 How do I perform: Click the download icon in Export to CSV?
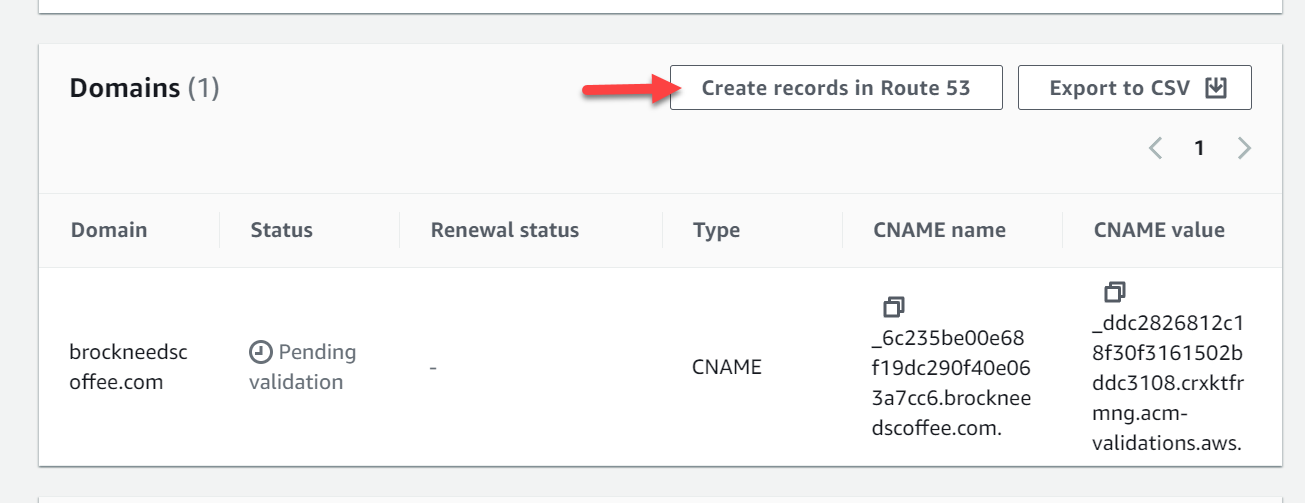point(1215,88)
